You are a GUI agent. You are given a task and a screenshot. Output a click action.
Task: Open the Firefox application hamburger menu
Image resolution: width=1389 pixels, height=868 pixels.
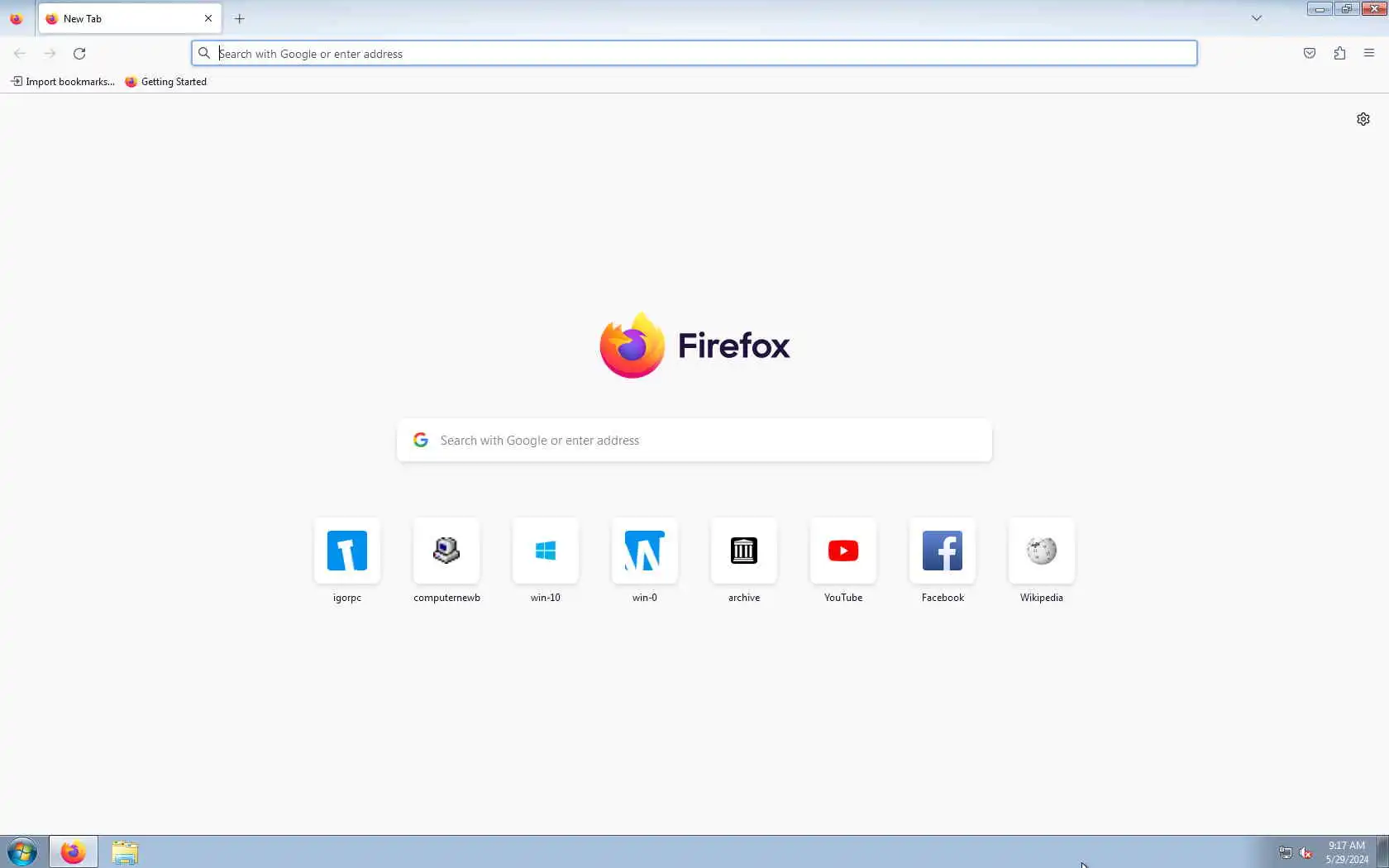1369,53
